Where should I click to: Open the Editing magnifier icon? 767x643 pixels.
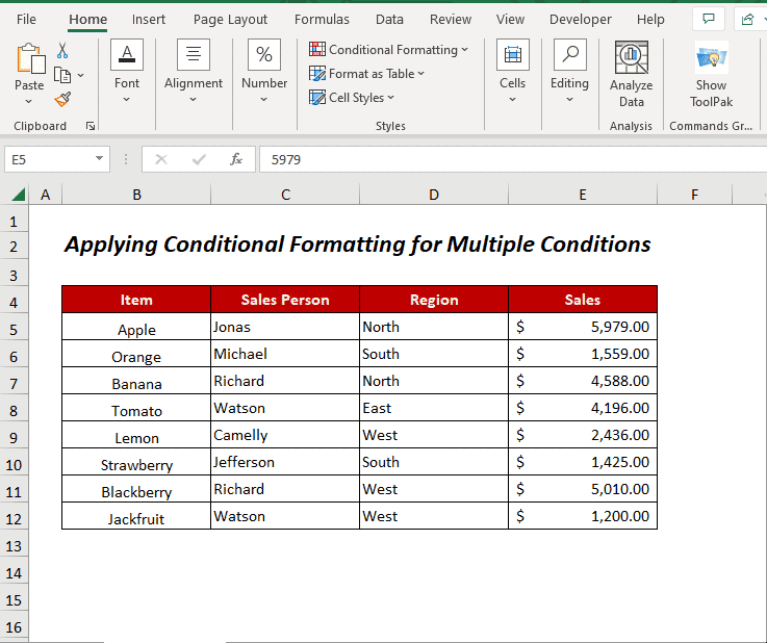click(570, 54)
